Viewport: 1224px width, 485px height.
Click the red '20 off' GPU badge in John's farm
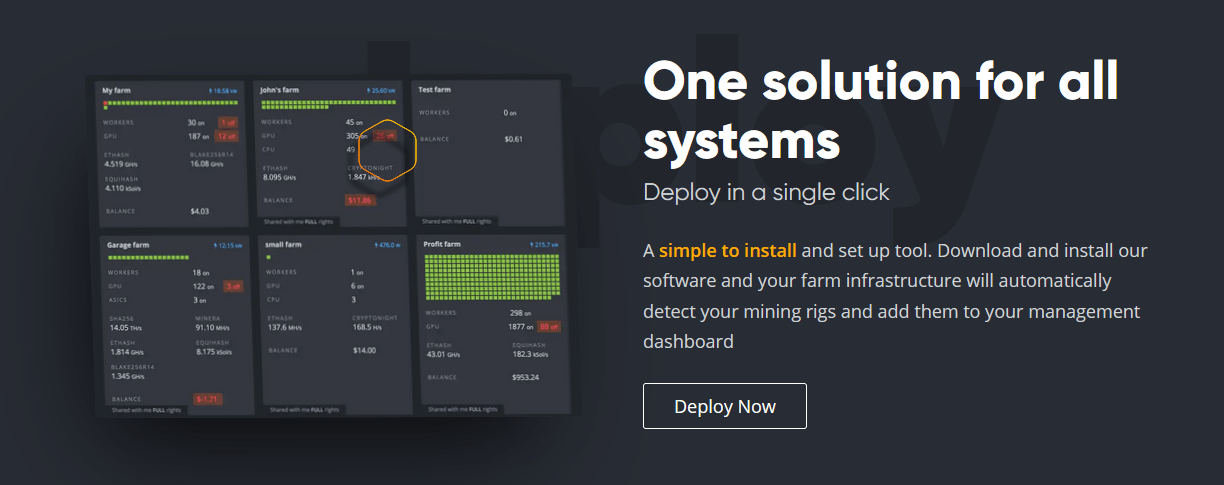point(385,135)
